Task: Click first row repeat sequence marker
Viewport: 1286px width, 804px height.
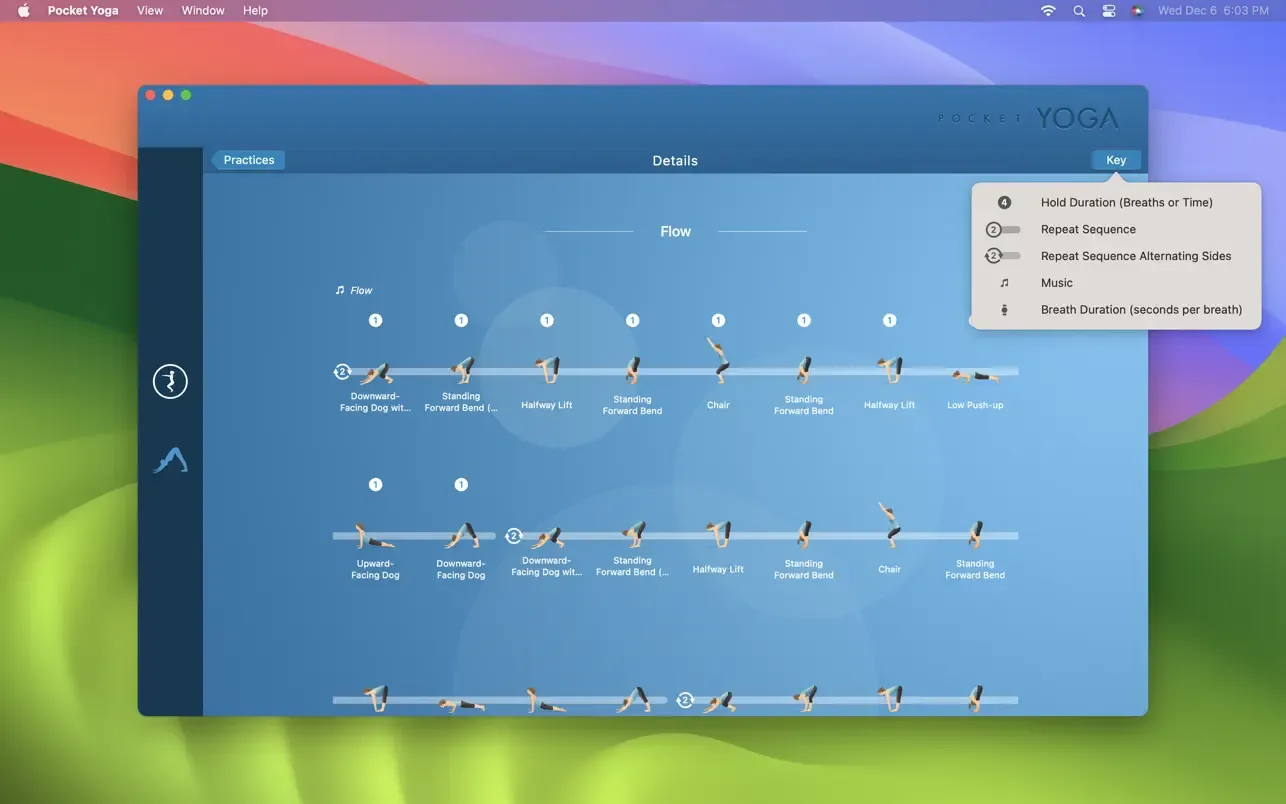Action: pyautogui.click(x=342, y=372)
